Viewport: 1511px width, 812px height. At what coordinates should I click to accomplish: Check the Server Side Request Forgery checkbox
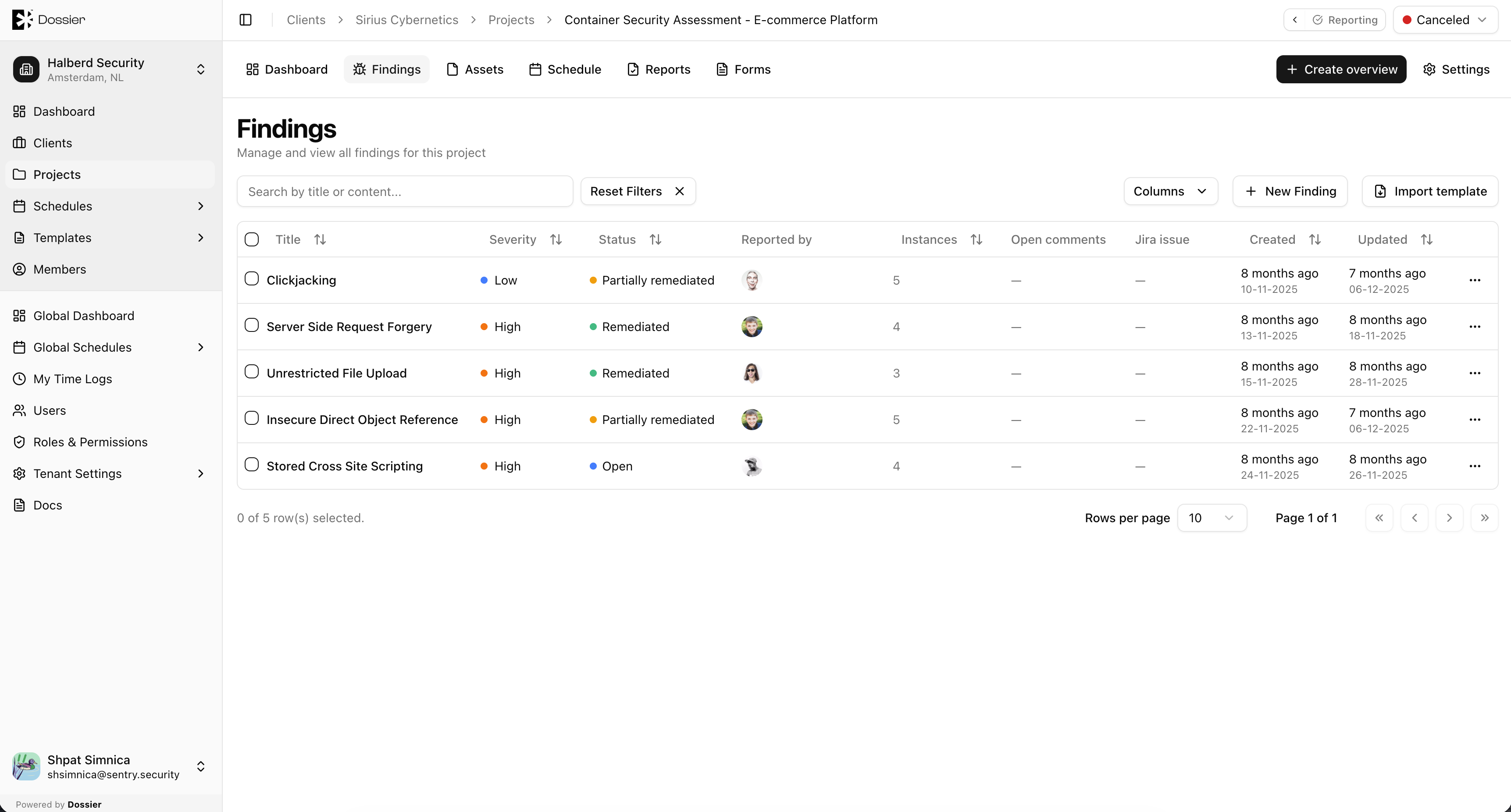[252, 325]
